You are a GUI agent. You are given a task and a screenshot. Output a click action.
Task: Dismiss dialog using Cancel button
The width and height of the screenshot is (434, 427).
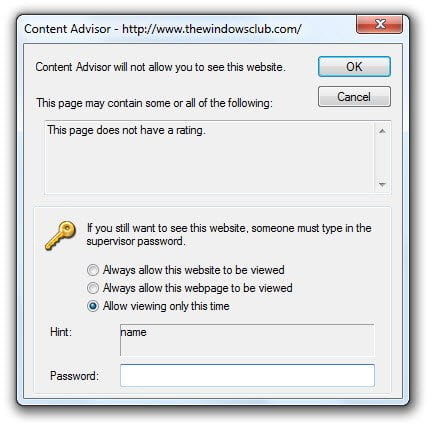click(x=354, y=97)
